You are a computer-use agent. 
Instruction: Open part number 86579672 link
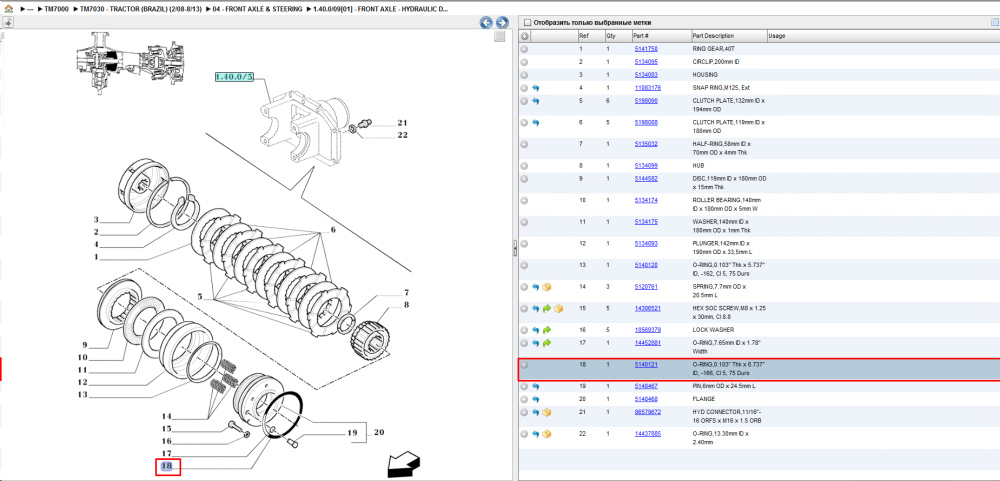tap(647, 412)
